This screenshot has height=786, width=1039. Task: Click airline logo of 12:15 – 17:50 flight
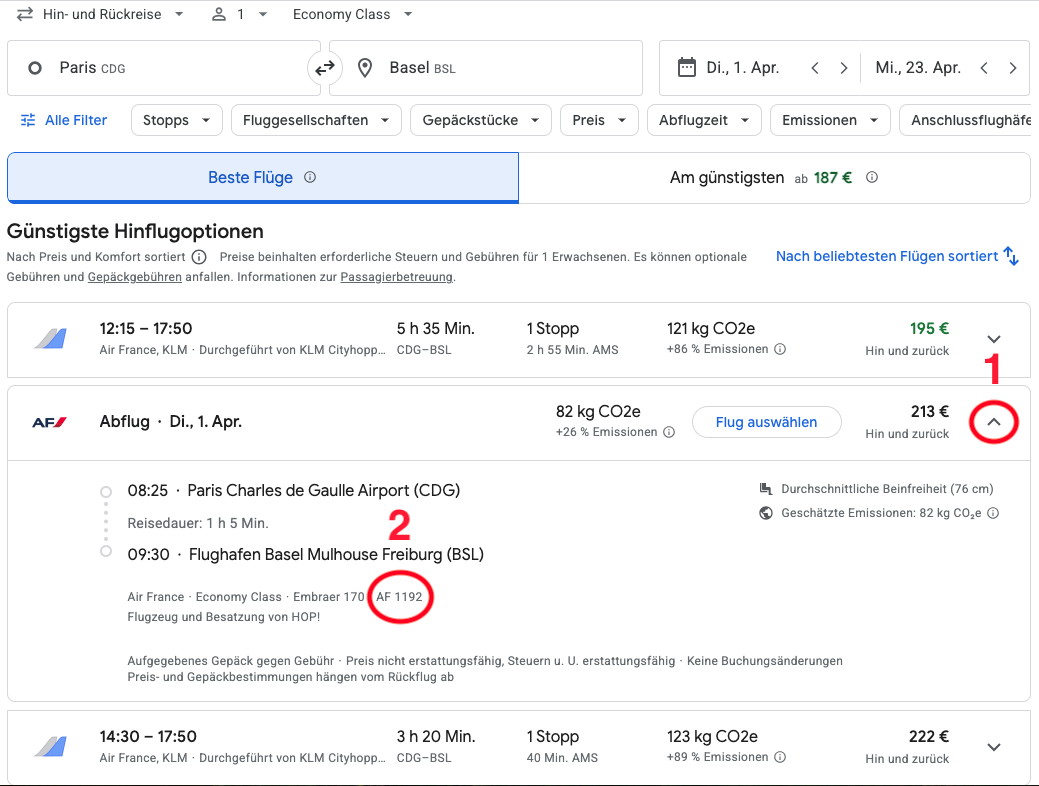tap(51, 339)
